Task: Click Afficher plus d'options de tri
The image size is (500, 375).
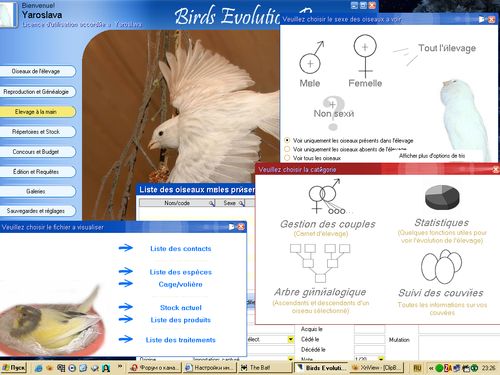Action: click(432, 156)
